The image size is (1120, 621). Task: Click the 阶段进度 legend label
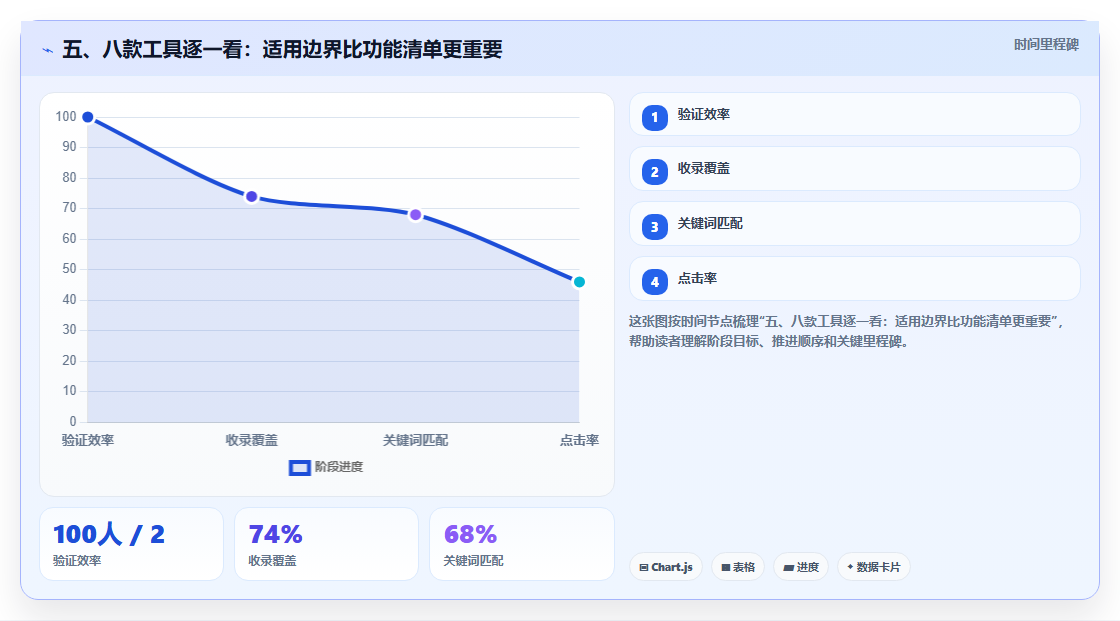[x=339, y=467]
